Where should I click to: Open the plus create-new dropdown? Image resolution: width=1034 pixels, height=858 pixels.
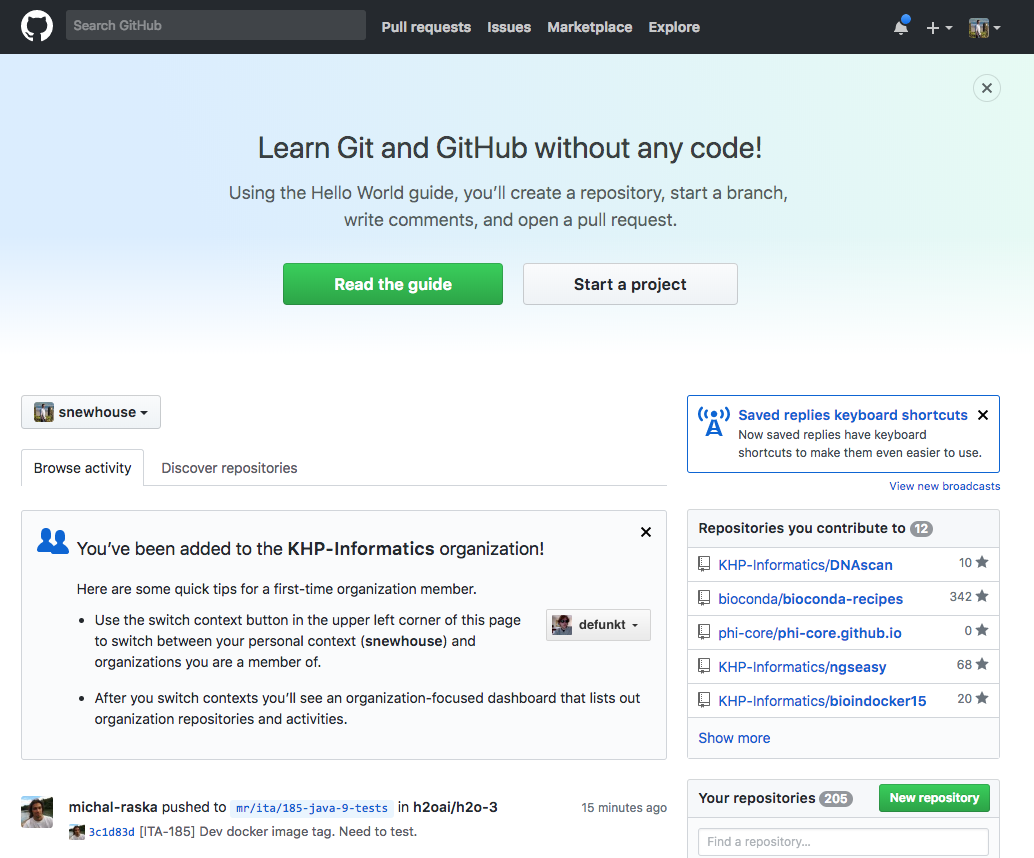pyautogui.click(x=939, y=28)
